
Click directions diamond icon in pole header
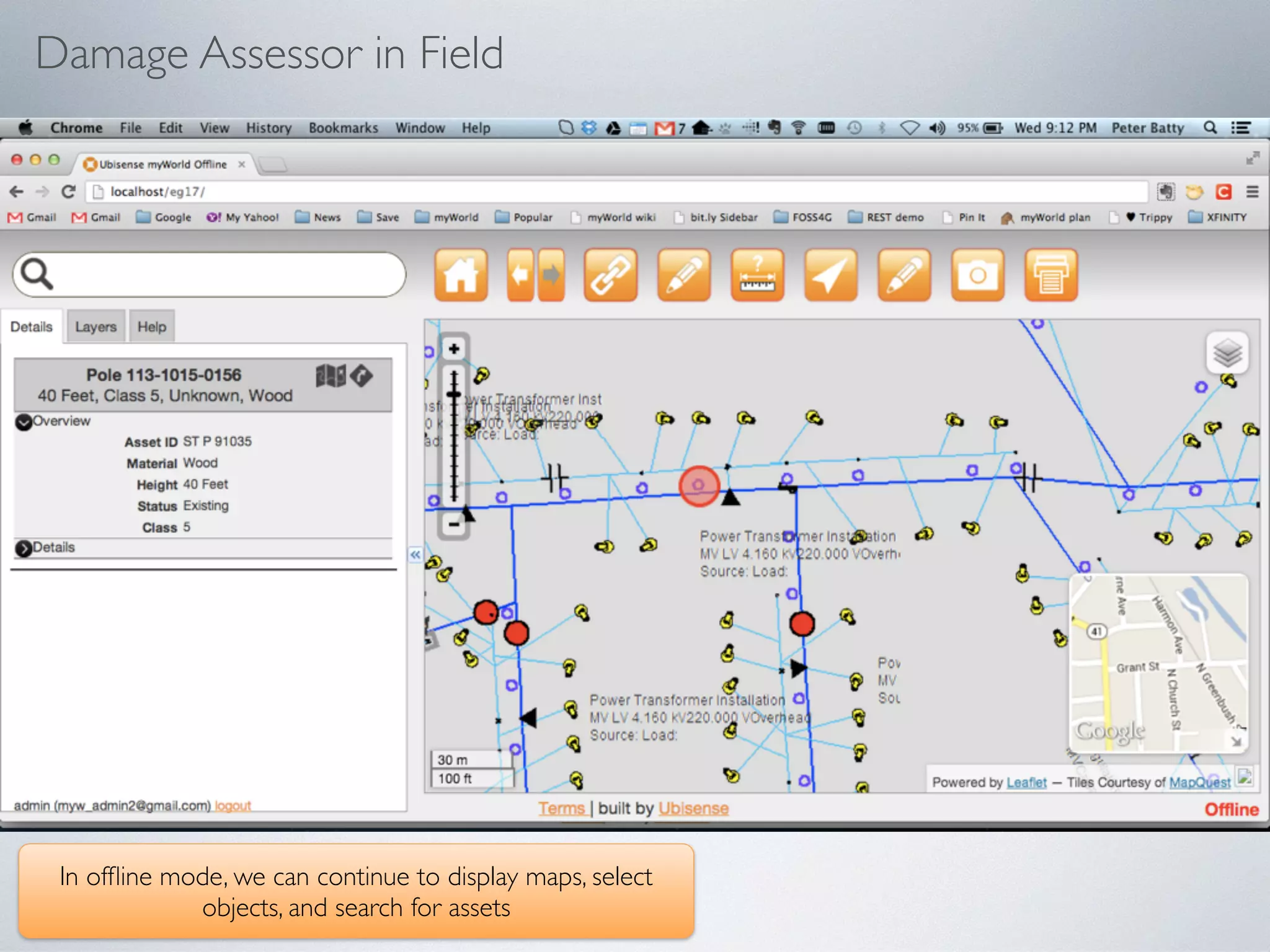(x=362, y=375)
